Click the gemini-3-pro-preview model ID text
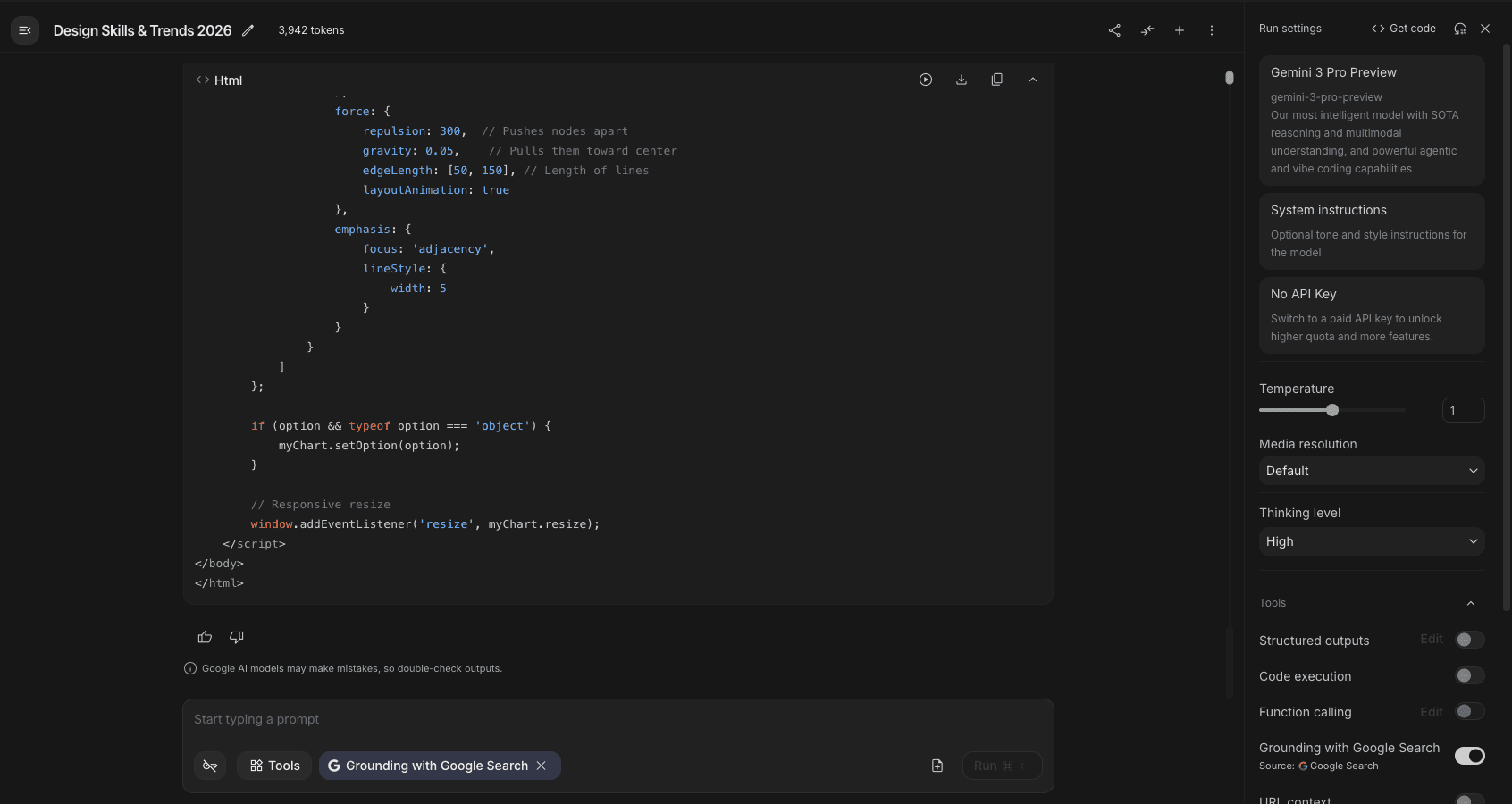1512x804 pixels. 1326,97
